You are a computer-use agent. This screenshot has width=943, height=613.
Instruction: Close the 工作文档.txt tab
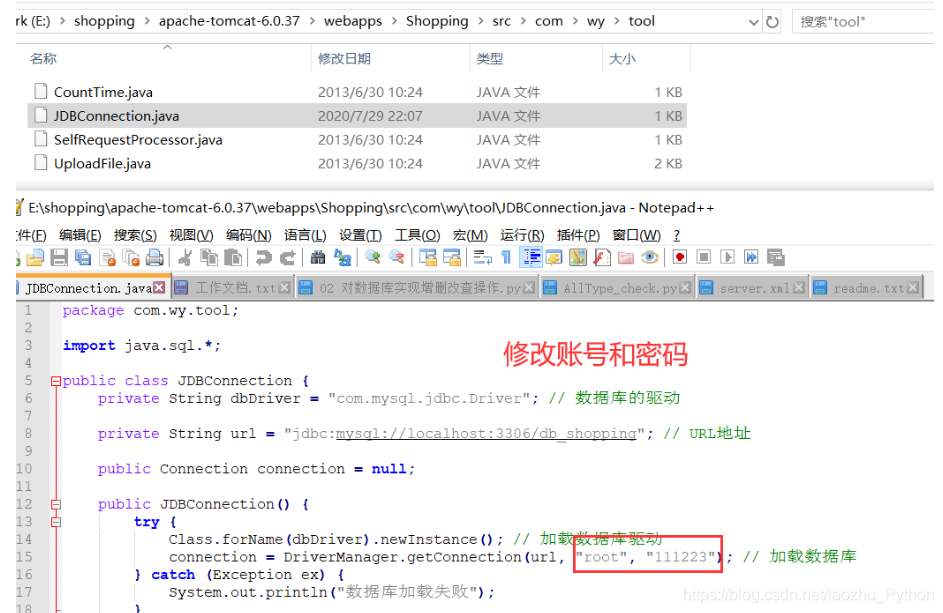284,288
